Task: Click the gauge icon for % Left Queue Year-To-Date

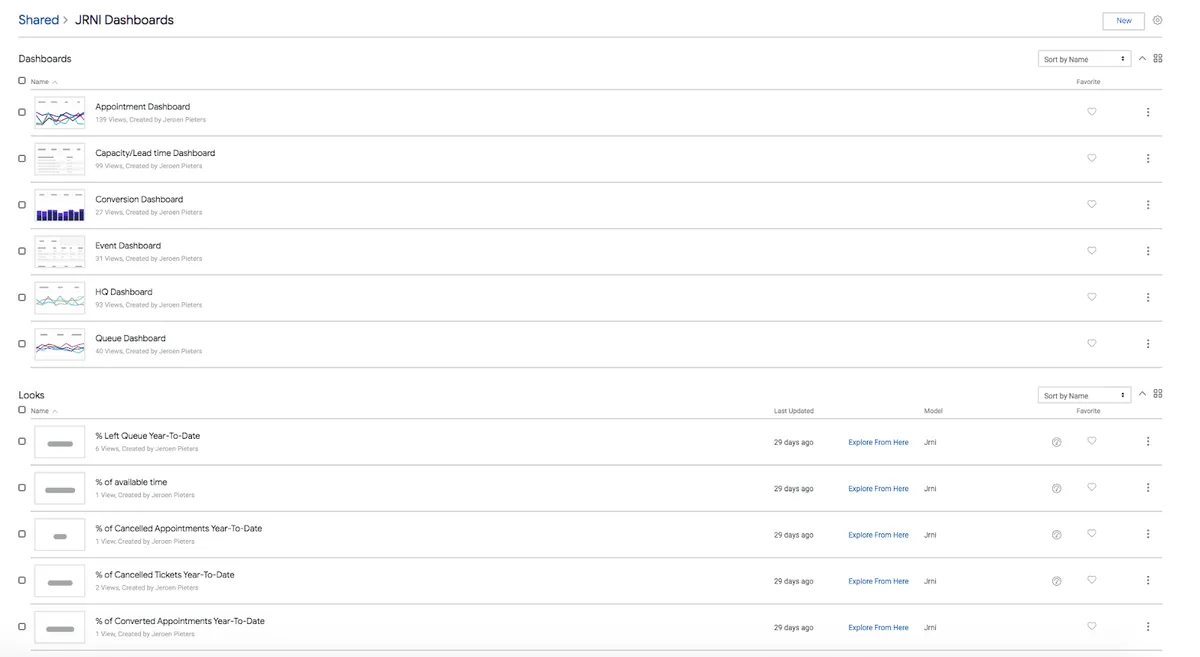Action: tap(1056, 442)
